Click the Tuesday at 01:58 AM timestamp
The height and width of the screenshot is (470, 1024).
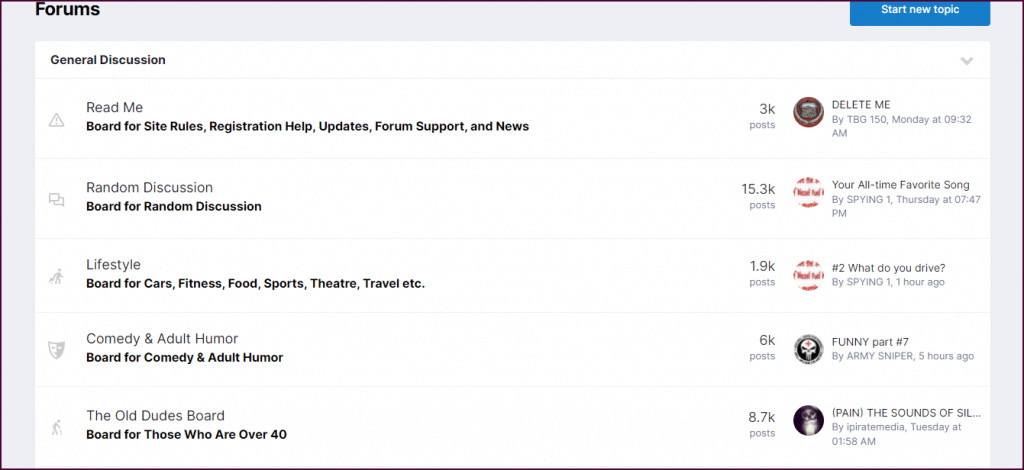(897, 434)
